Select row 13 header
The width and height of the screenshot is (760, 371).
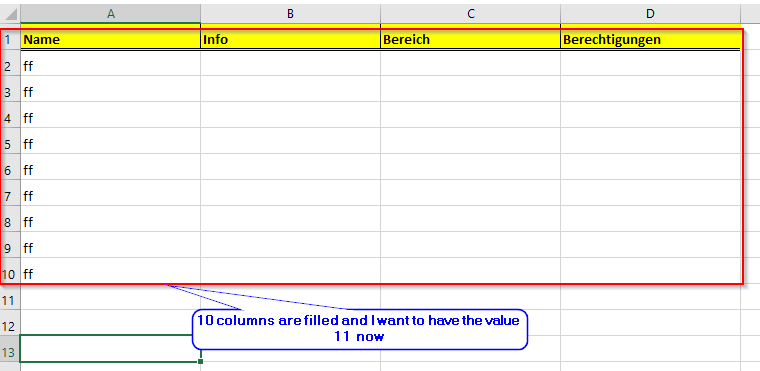point(10,352)
